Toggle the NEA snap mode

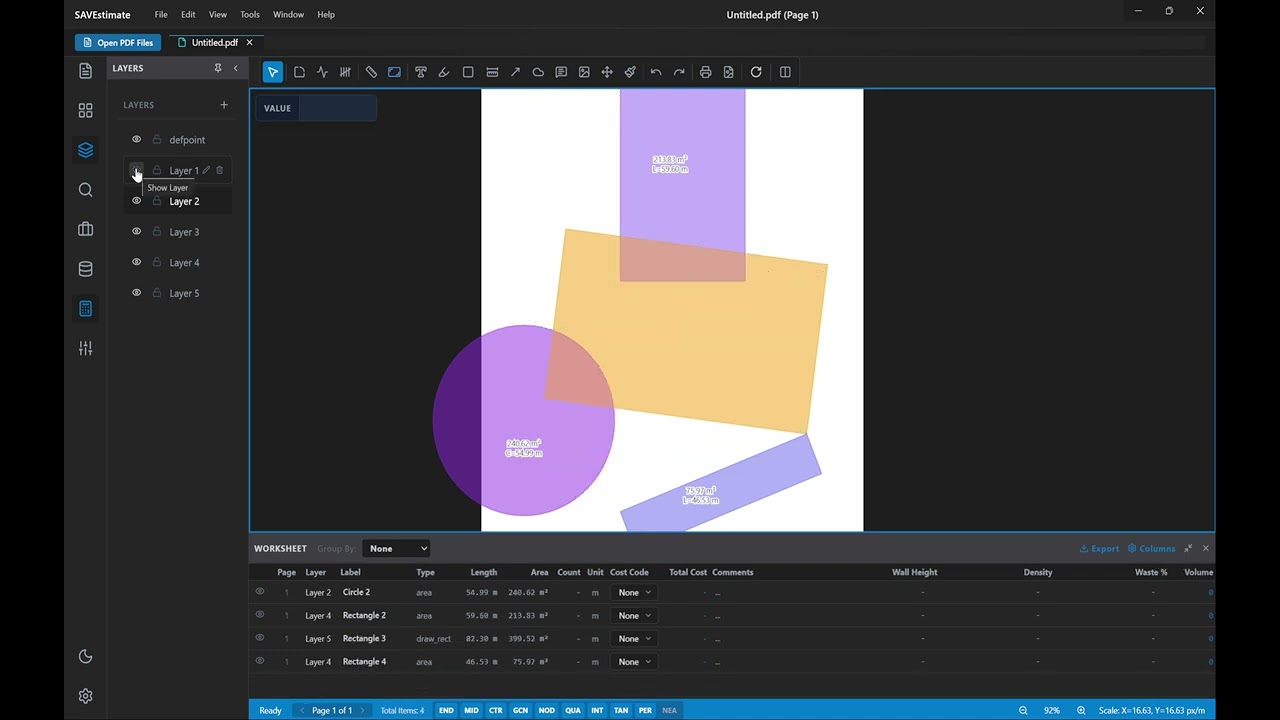[669, 710]
